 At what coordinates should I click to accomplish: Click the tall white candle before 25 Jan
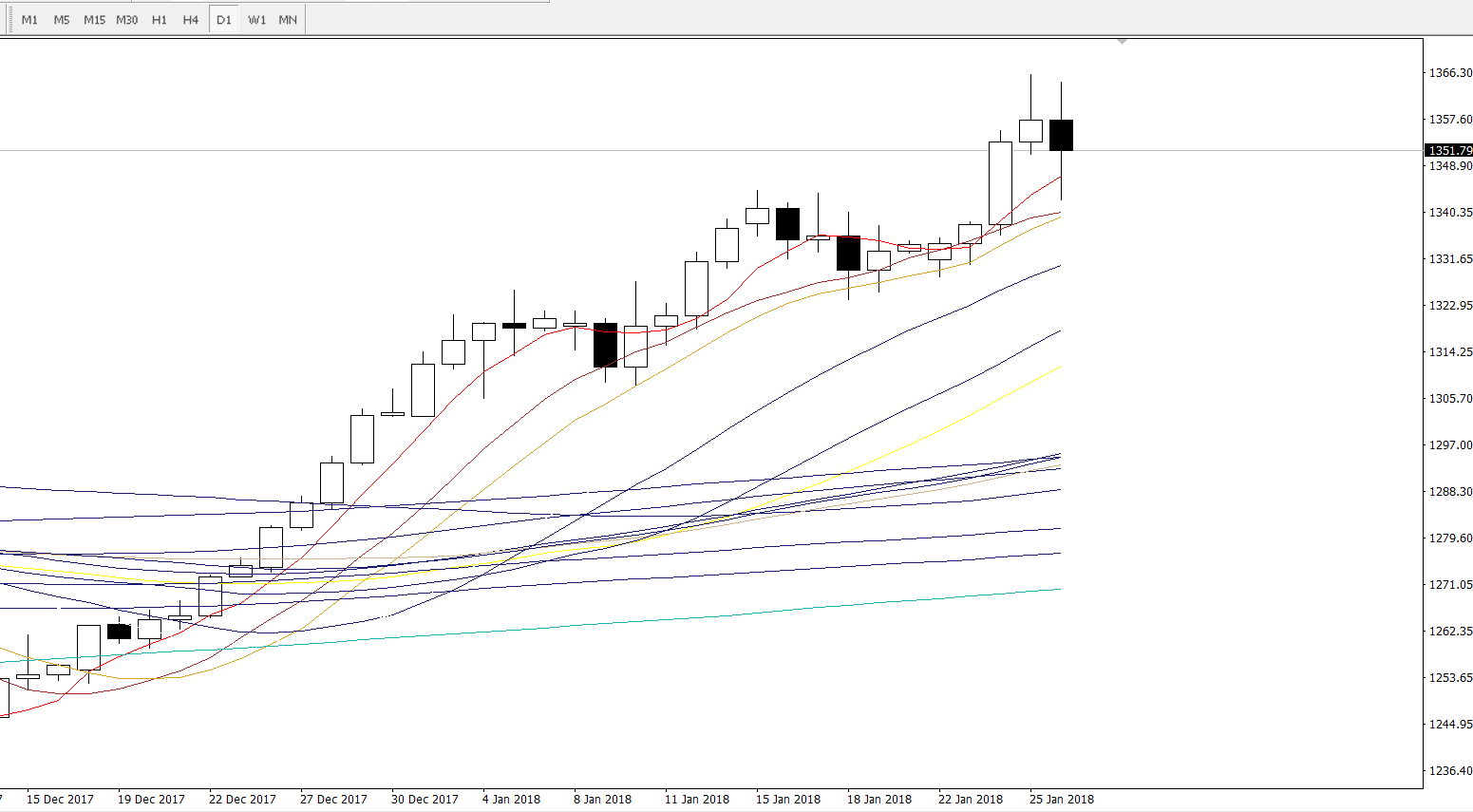point(1000,183)
